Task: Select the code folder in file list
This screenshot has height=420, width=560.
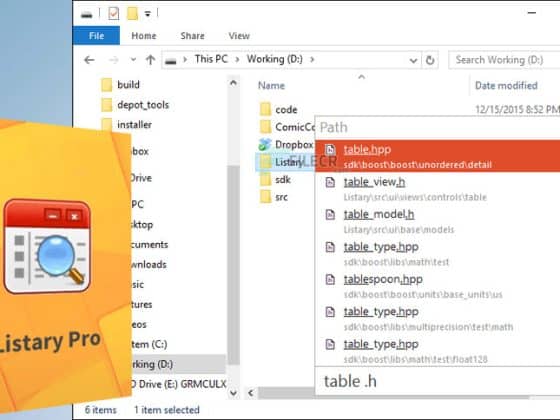Action: [x=279, y=109]
